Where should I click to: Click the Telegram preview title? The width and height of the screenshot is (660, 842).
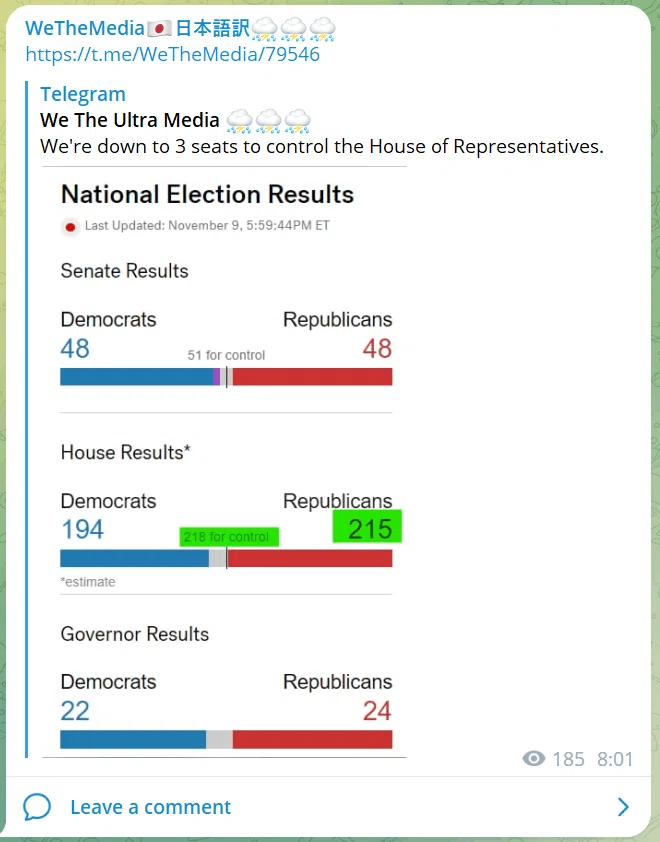click(83, 94)
